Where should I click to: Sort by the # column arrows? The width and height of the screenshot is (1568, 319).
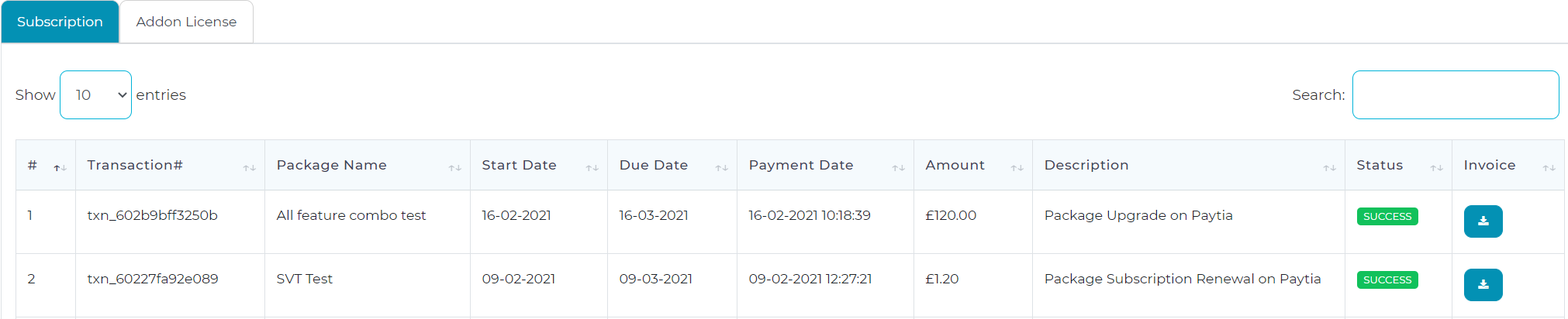click(60, 168)
